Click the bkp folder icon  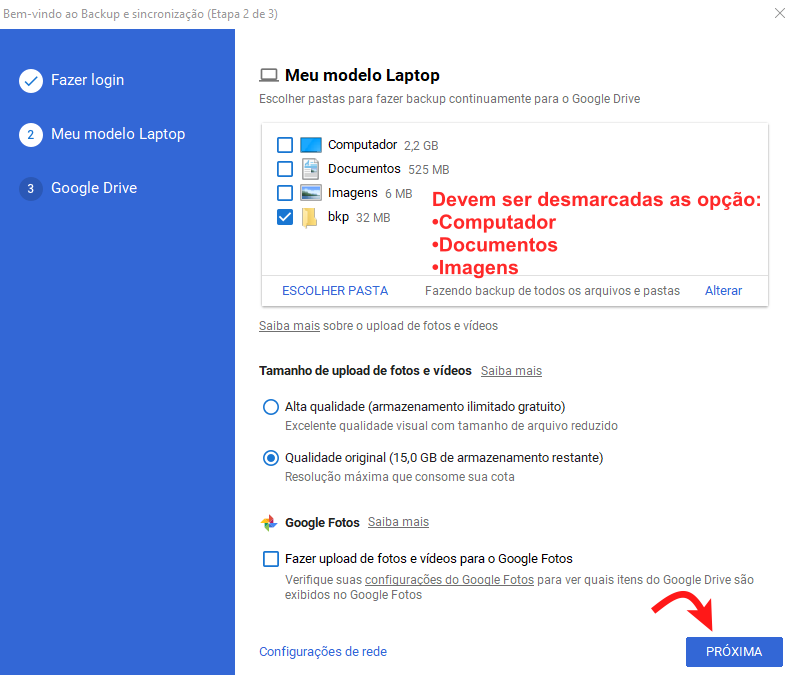tap(311, 217)
